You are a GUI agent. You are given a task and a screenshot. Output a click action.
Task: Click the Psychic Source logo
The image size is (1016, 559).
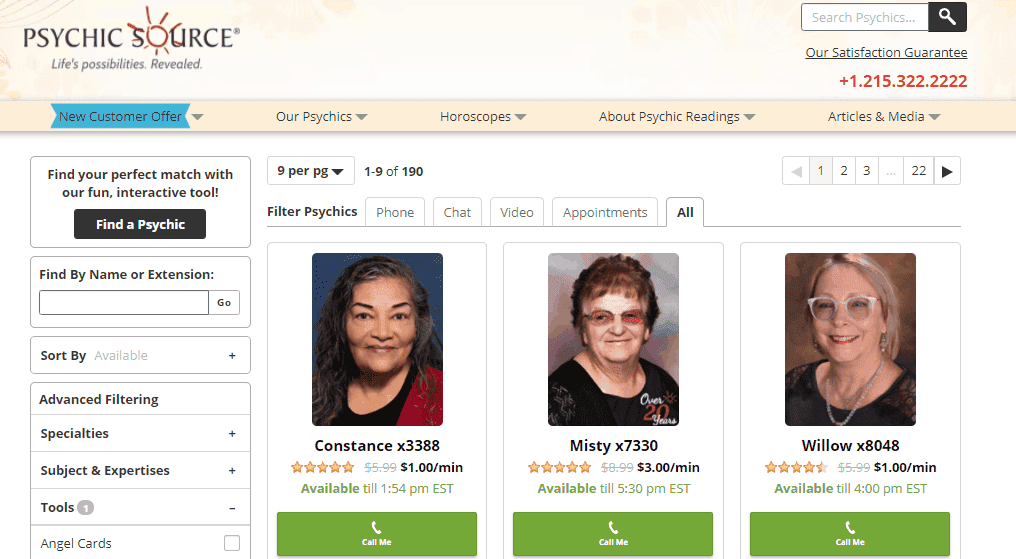coord(132,39)
